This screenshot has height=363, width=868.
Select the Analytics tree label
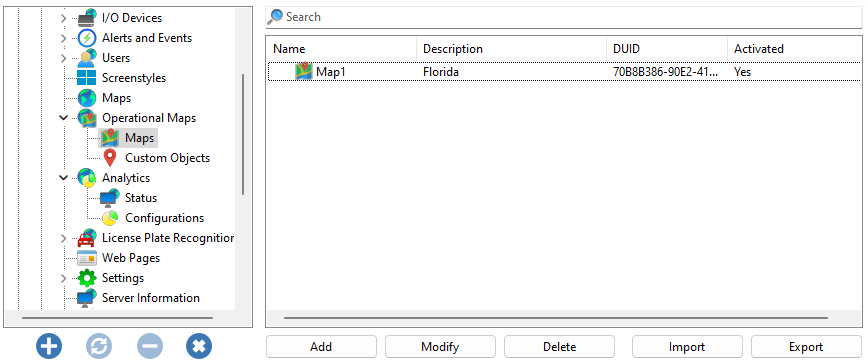[x=126, y=178]
